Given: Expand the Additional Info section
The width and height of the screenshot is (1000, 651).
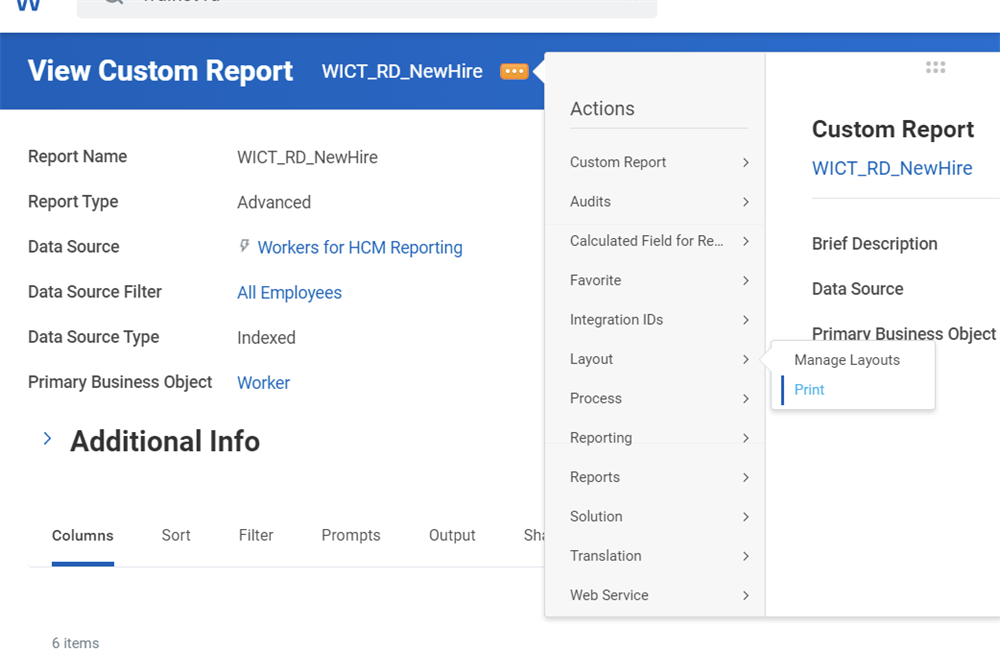Looking at the screenshot, I should point(47,439).
